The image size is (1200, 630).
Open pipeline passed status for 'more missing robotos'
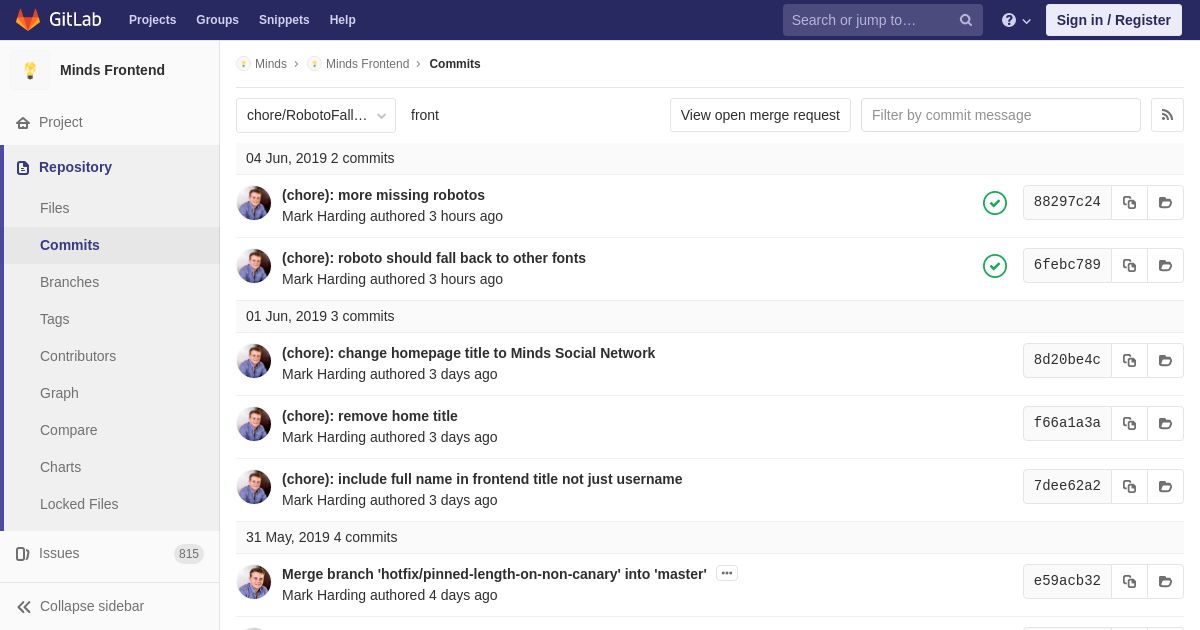[995, 203]
